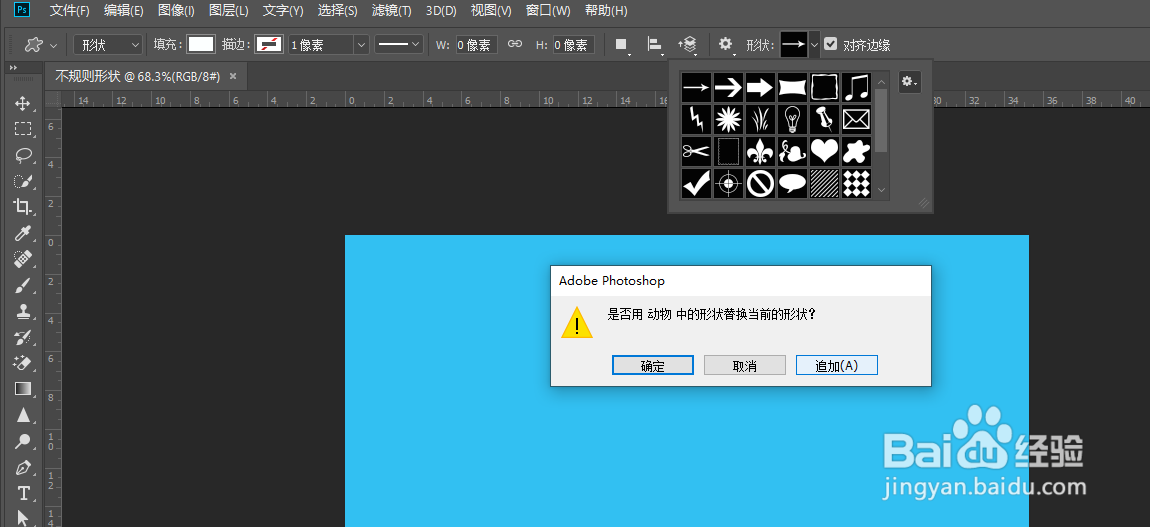Open the path arrangement dropdown

[688, 45]
